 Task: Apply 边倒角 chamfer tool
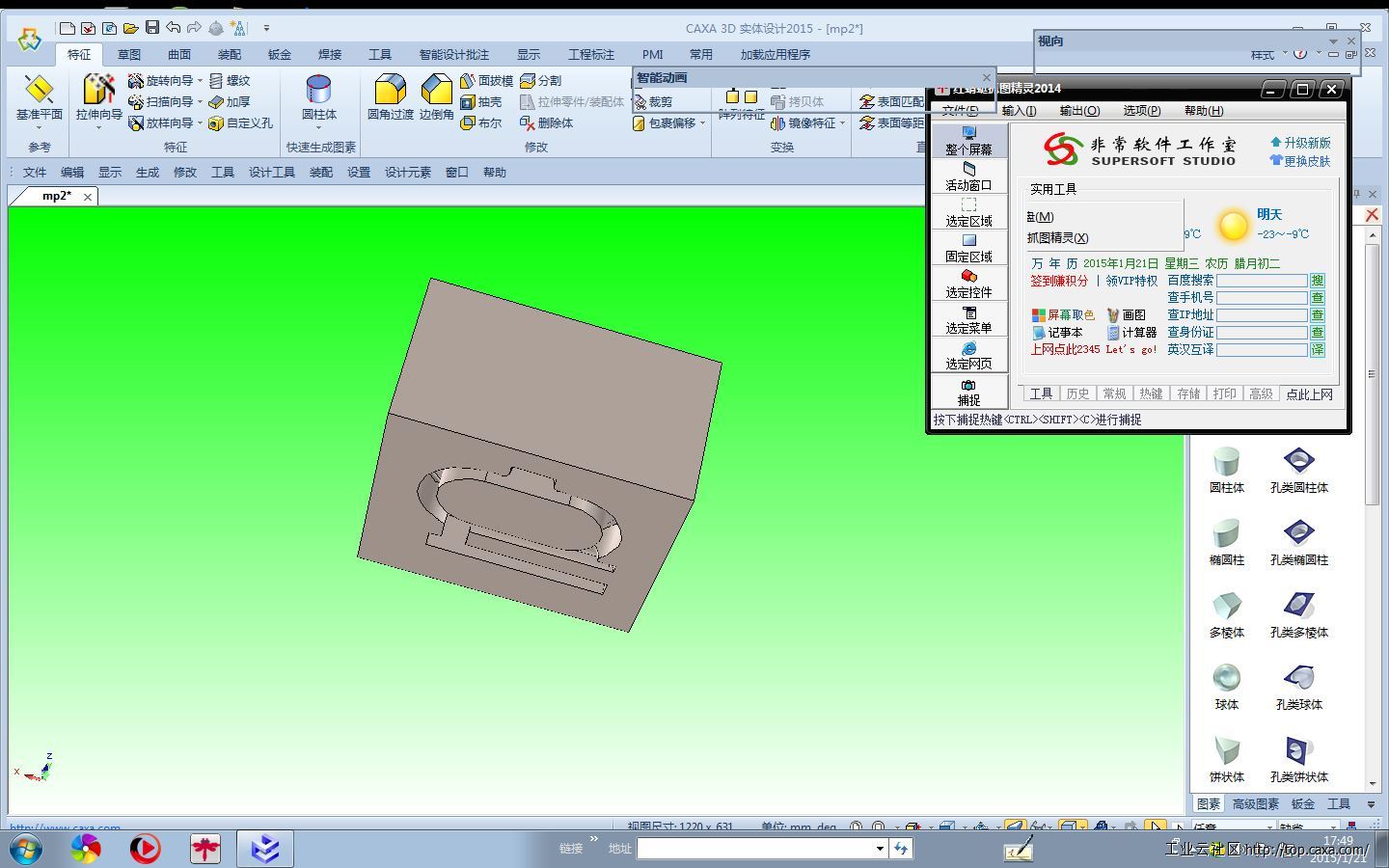tap(436, 97)
